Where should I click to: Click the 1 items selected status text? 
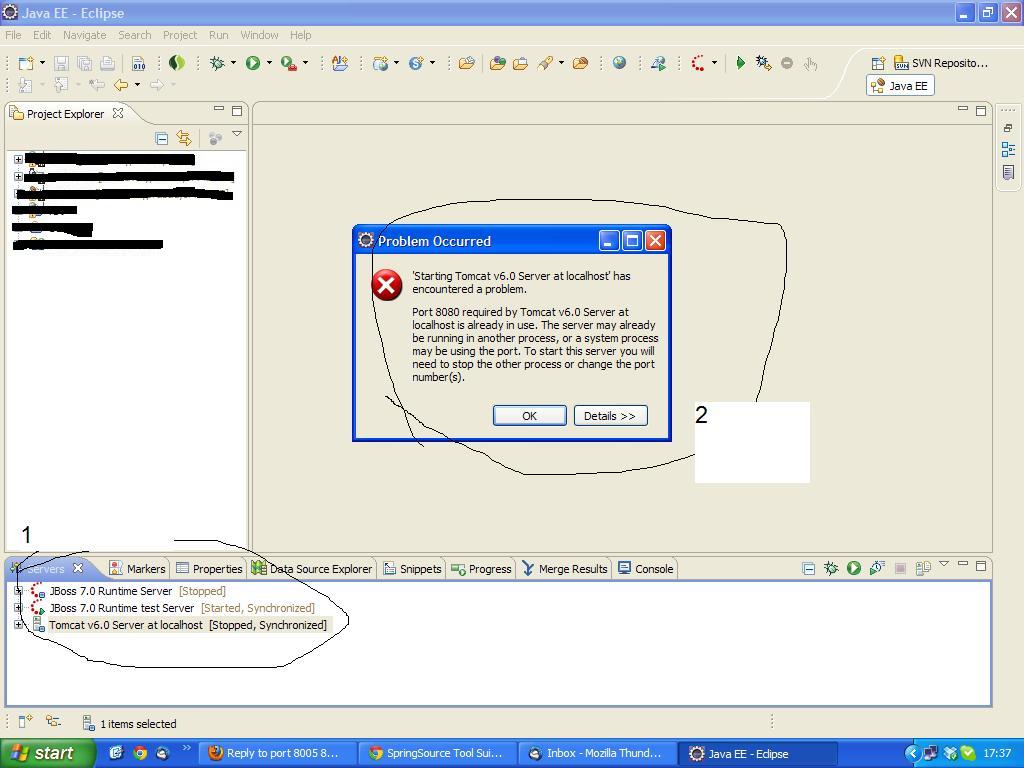tap(138, 724)
